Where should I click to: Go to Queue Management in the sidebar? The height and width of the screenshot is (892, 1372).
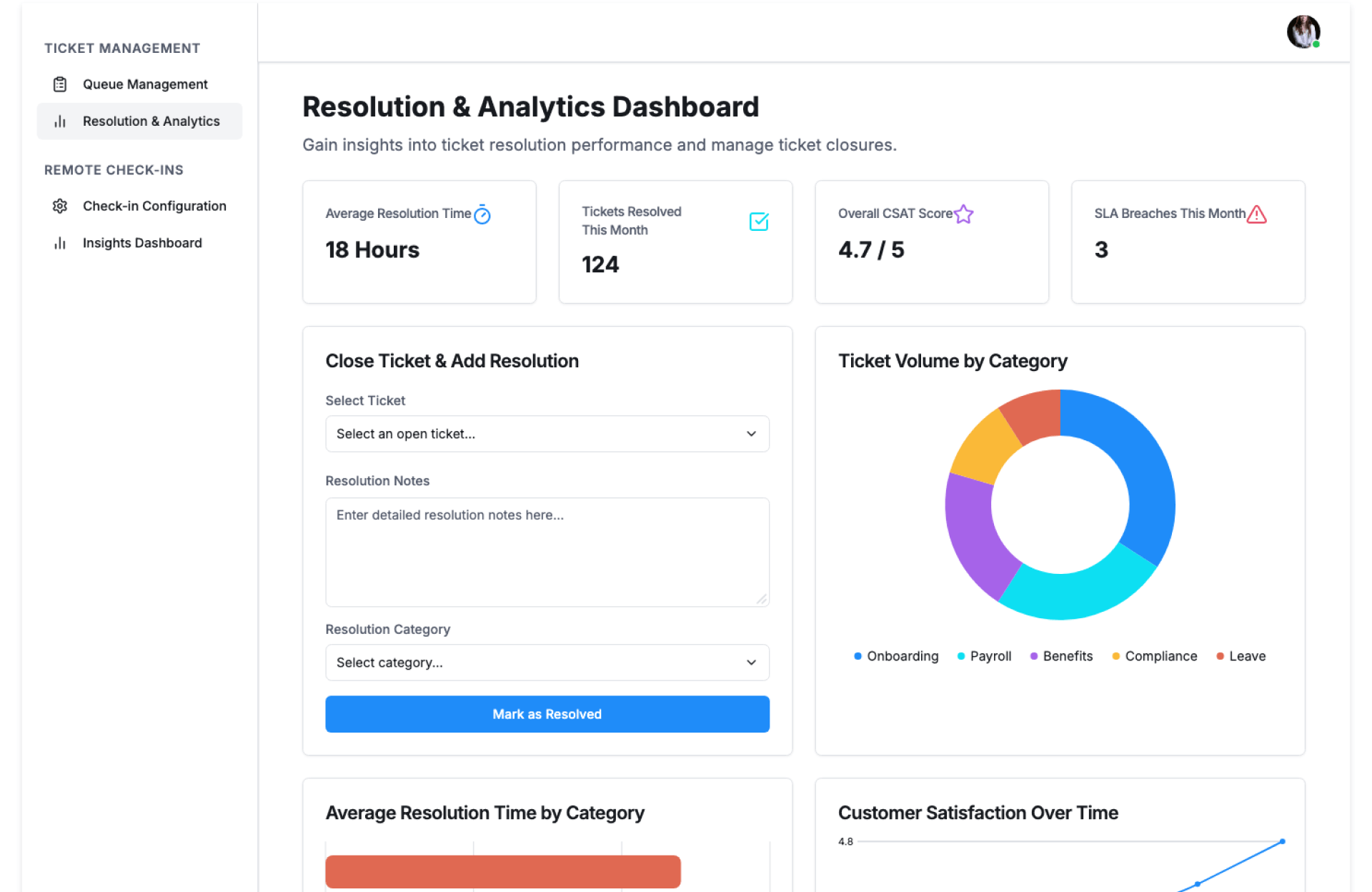145,84
